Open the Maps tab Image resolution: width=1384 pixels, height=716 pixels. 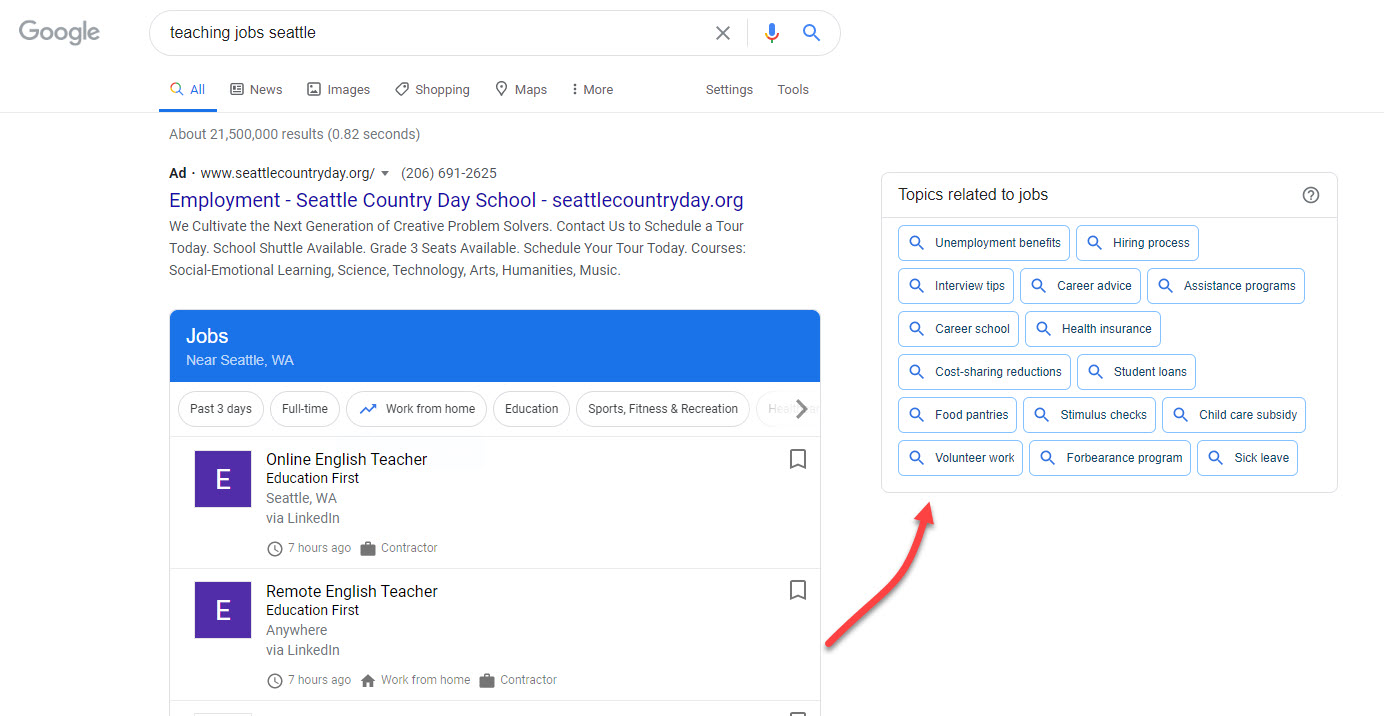(521, 90)
